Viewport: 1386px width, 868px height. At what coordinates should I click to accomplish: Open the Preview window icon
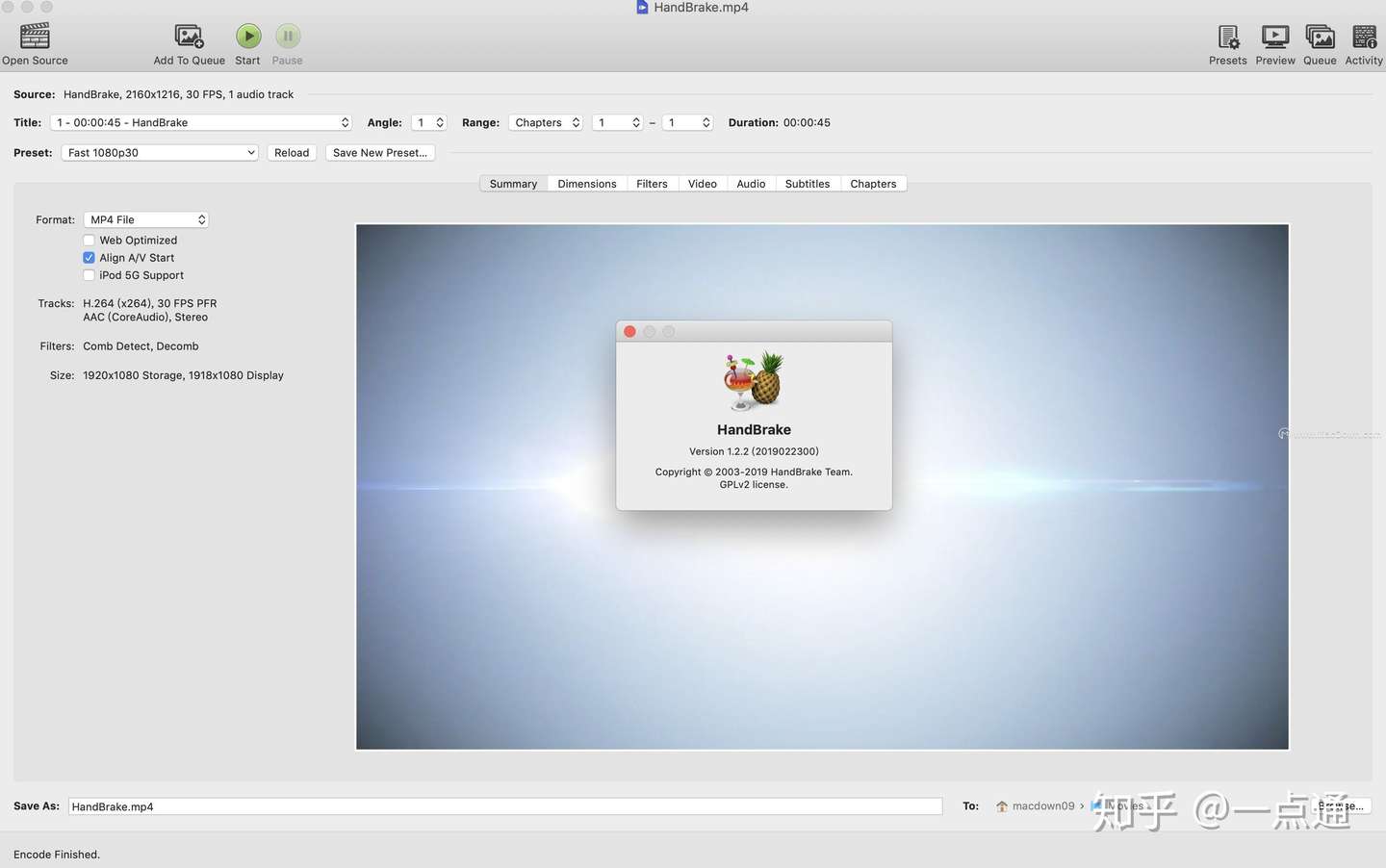coord(1275,37)
